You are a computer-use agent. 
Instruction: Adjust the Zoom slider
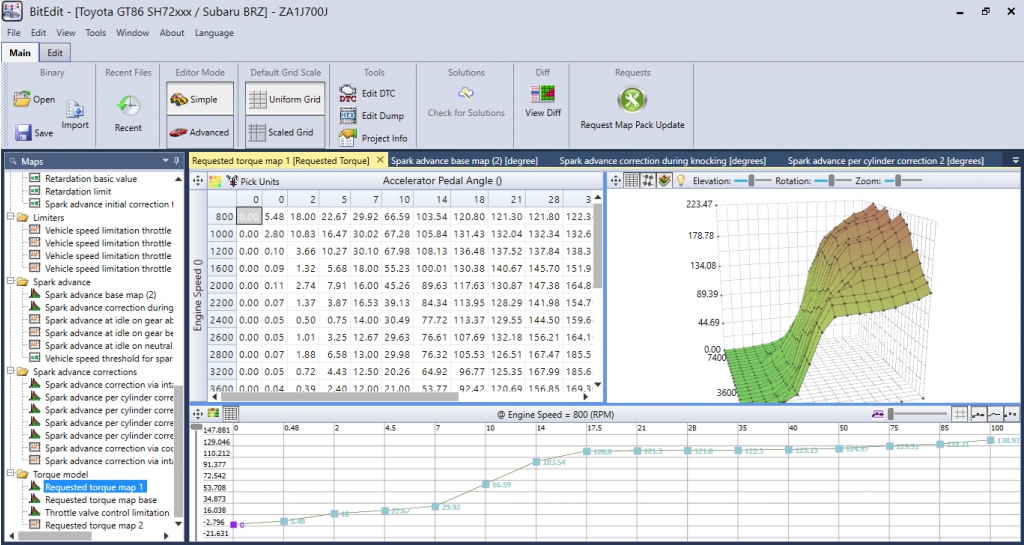pos(904,181)
